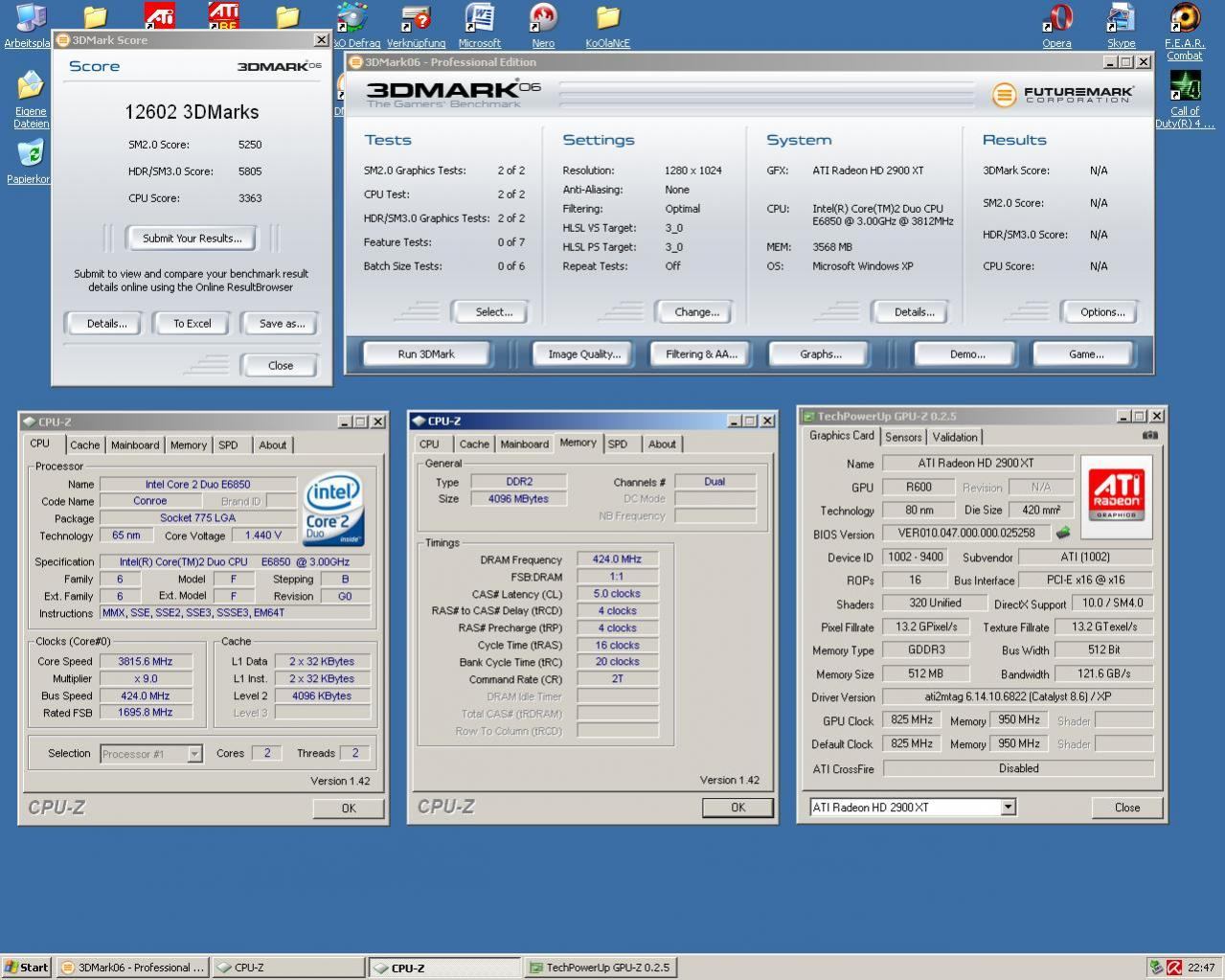Screen dimensions: 1225x980
Task: Launch the Skype desktop shortcut
Action: 1121,19
